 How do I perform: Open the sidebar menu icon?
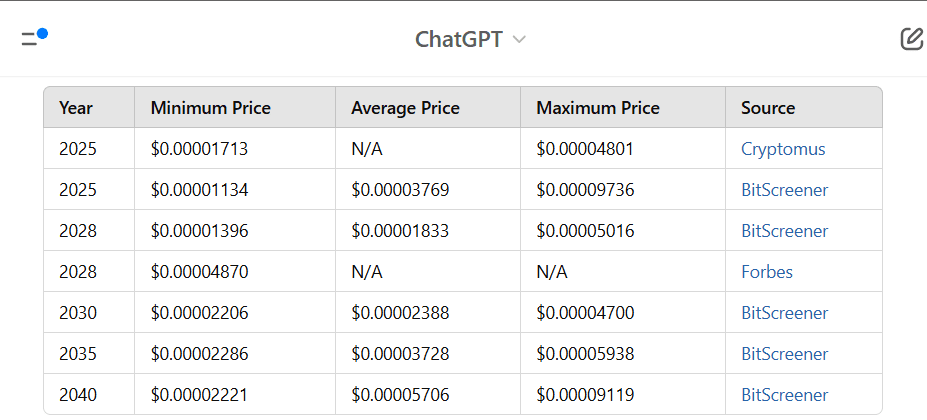pyautogui.click(x=33, y=38)
